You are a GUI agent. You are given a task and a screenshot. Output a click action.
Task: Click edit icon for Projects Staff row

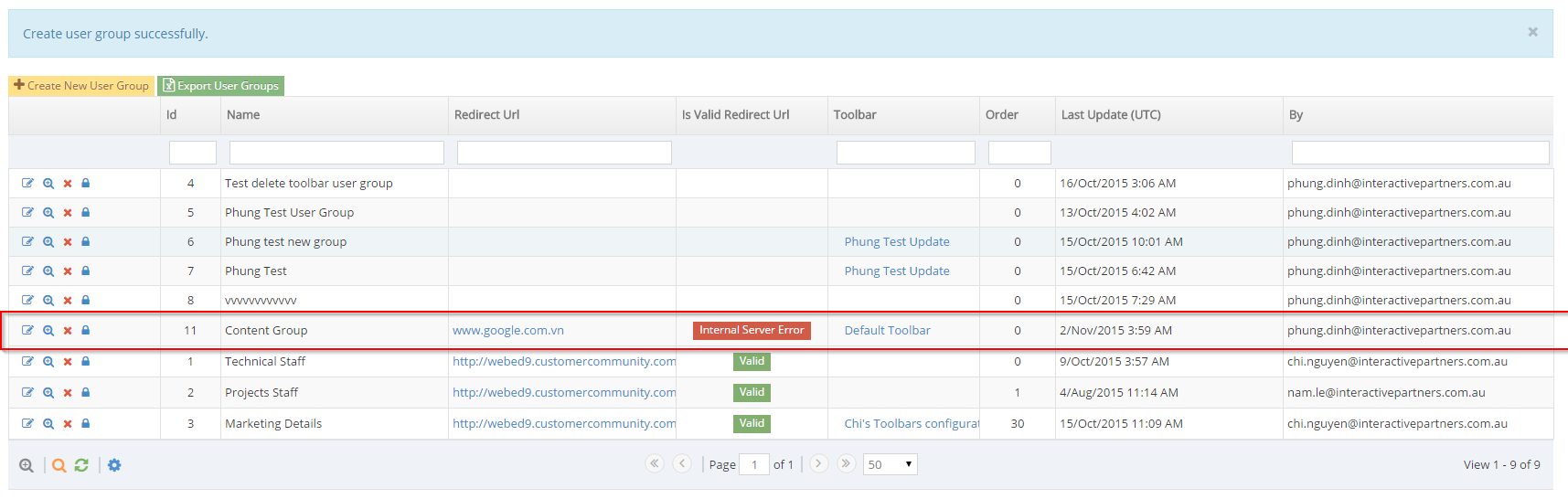click(x=27, y=392)
